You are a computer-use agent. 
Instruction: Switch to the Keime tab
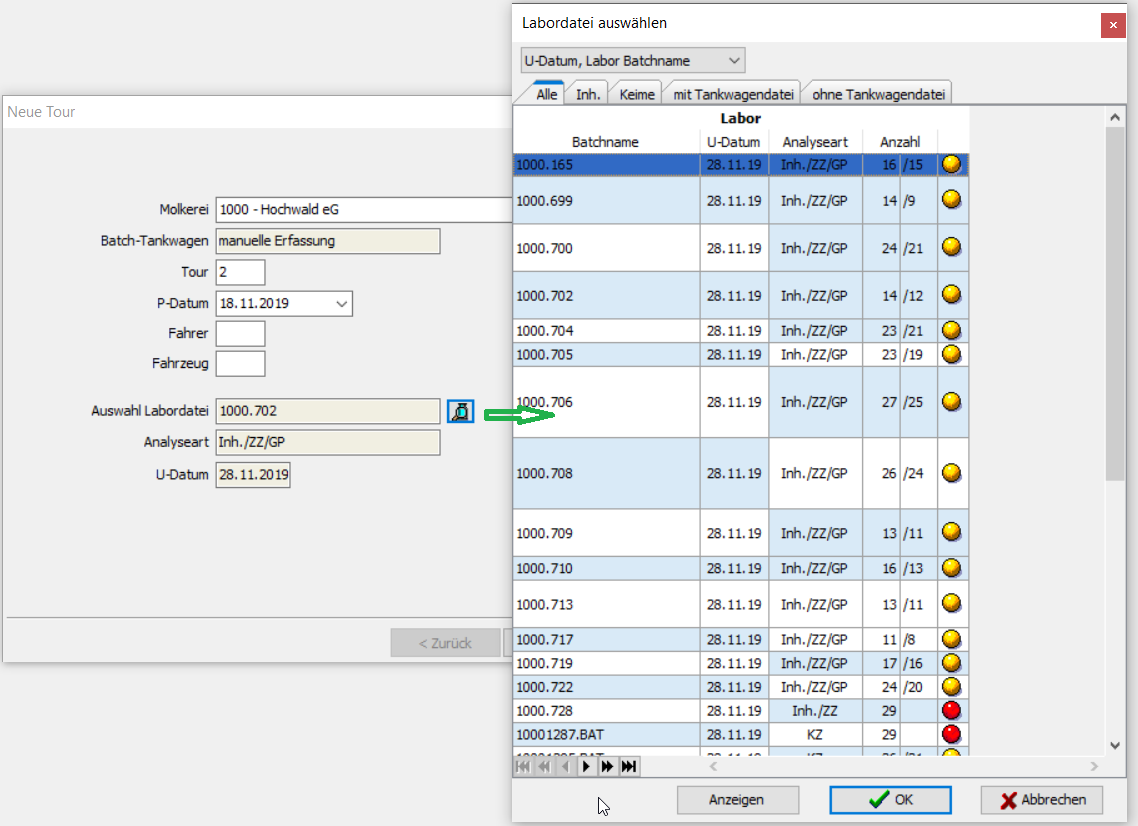637,94
